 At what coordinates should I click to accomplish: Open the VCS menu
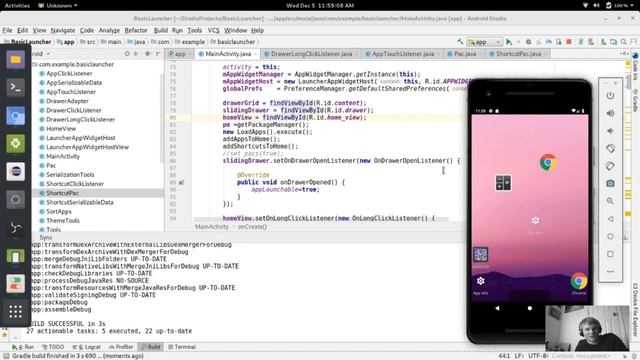213,30
